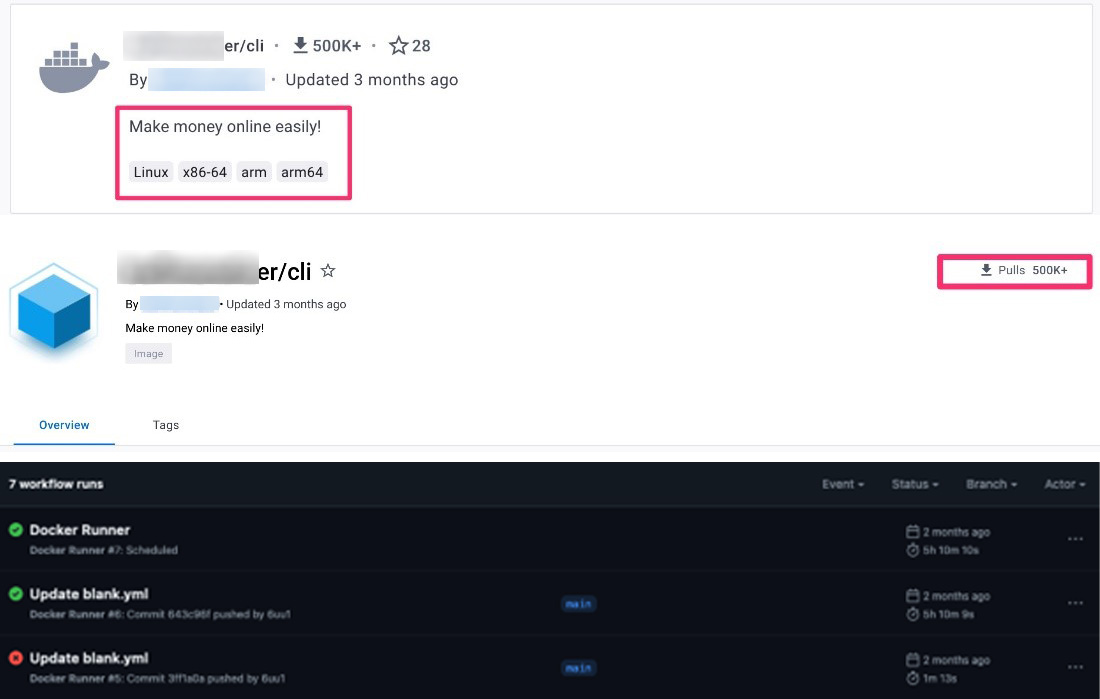Click the star count '28'

[x=421, y=46]
